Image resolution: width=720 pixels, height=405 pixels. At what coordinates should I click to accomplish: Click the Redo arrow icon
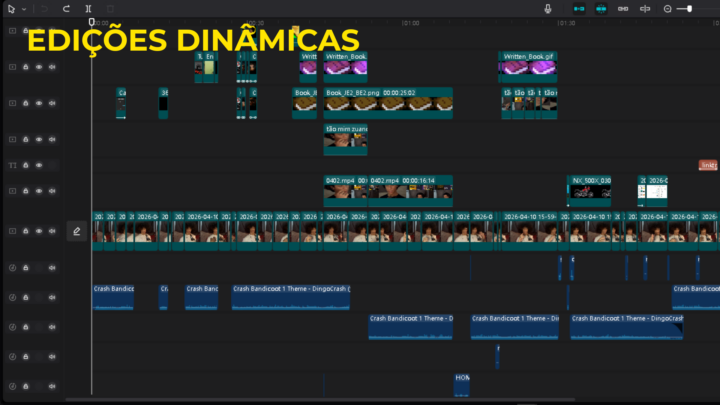(66, 8)
